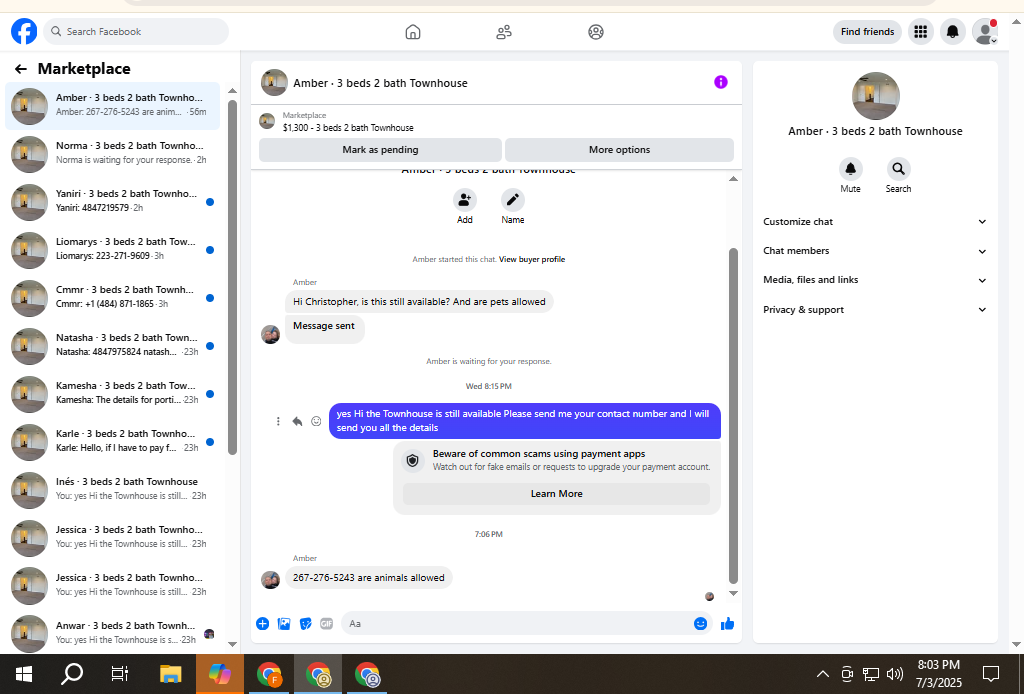Viewport: 1024px width, 694px height.
Task: Open Windows notification center
Action: [991, 674]
